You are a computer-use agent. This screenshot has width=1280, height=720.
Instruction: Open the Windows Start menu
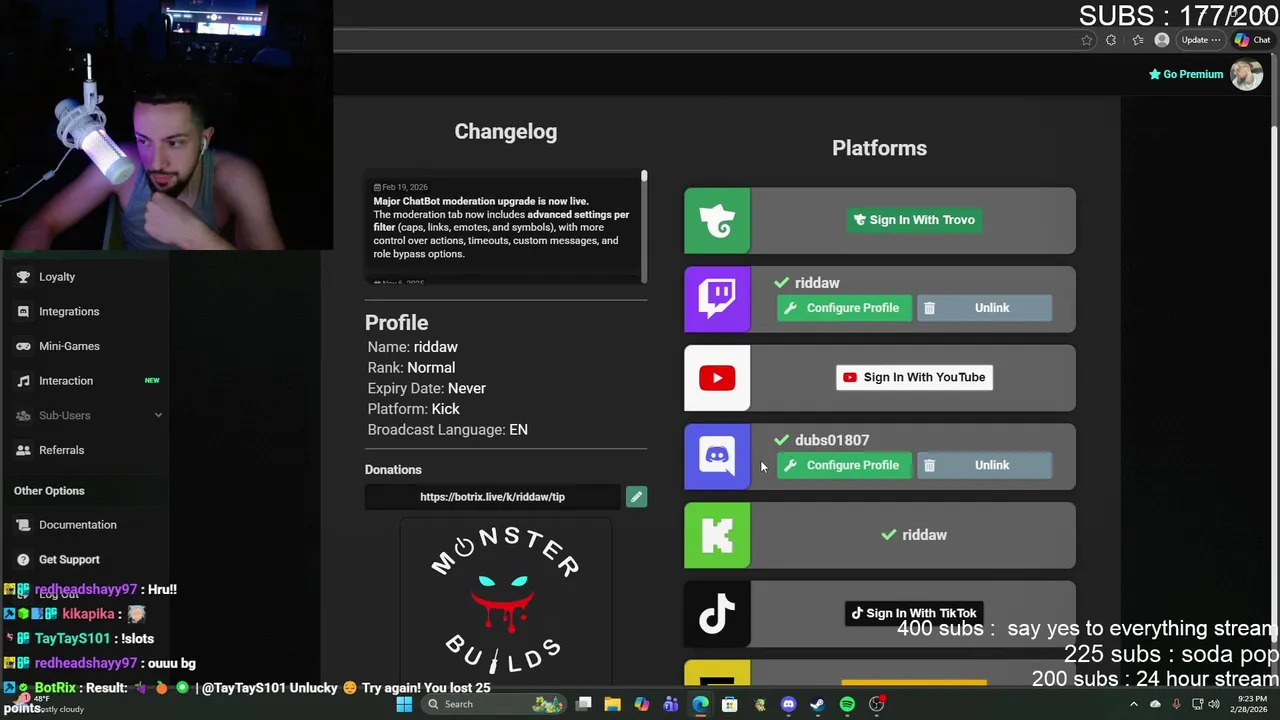pyautogui.click(x=404, y=704)
